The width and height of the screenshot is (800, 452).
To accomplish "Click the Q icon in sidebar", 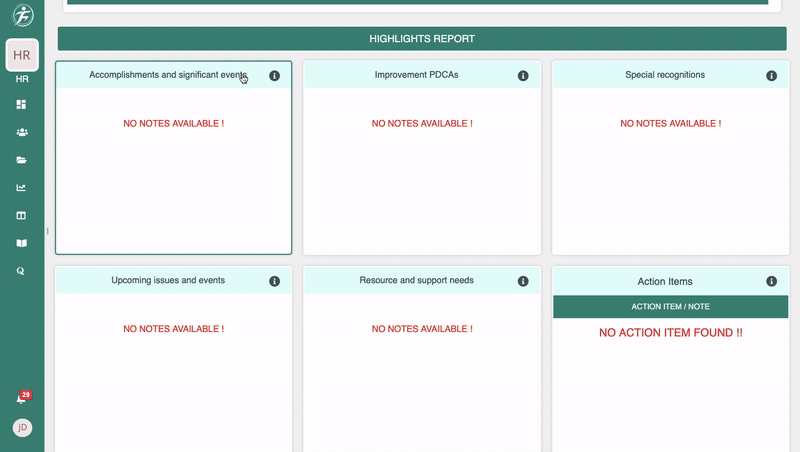I will tap(20, 271).
